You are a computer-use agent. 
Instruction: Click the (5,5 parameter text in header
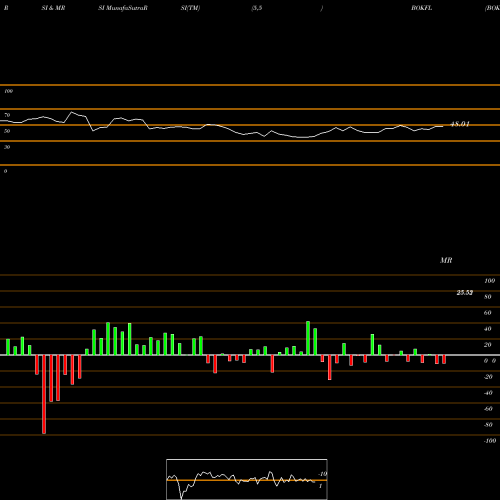point(257,8)
